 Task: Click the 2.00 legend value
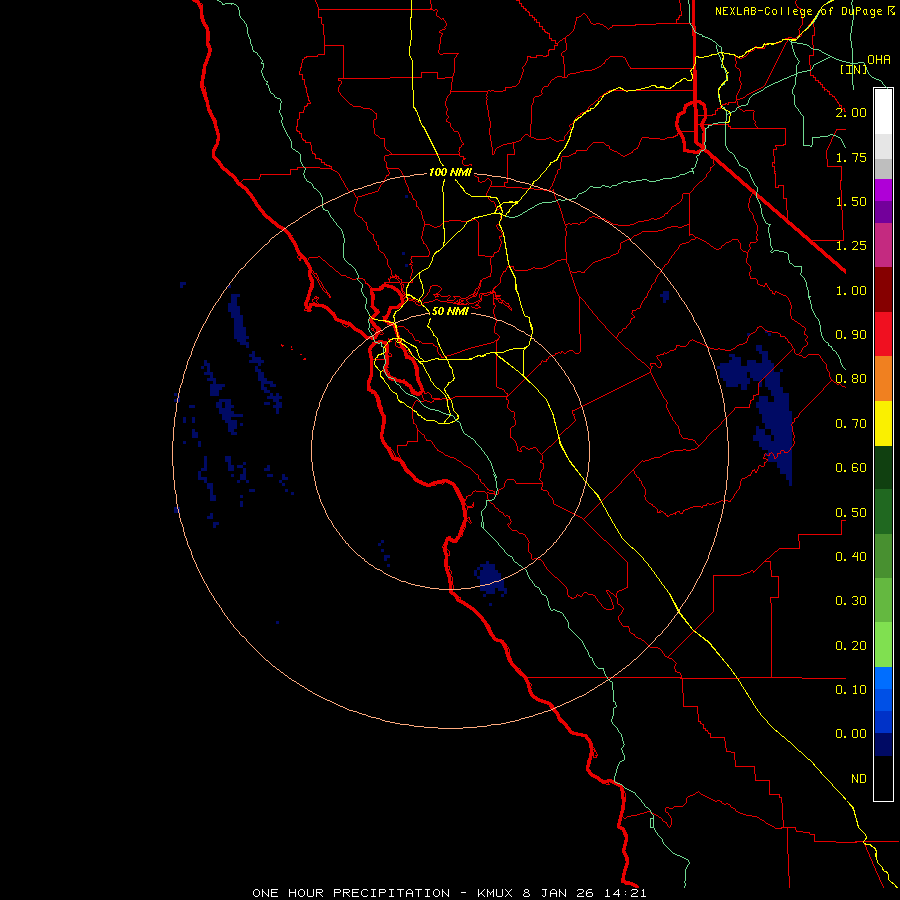pos(851,112)
